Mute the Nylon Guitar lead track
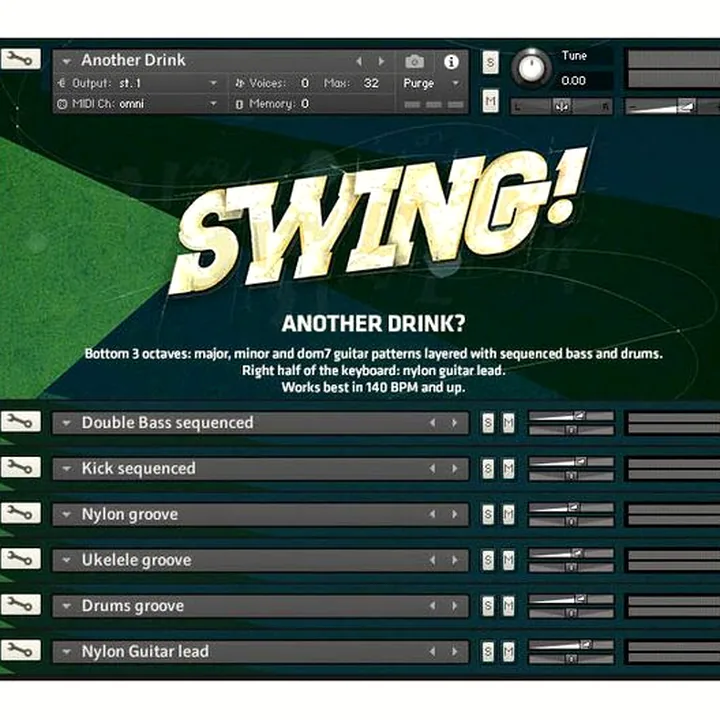Viewport: 720px width, 720px height. (508, 652)
